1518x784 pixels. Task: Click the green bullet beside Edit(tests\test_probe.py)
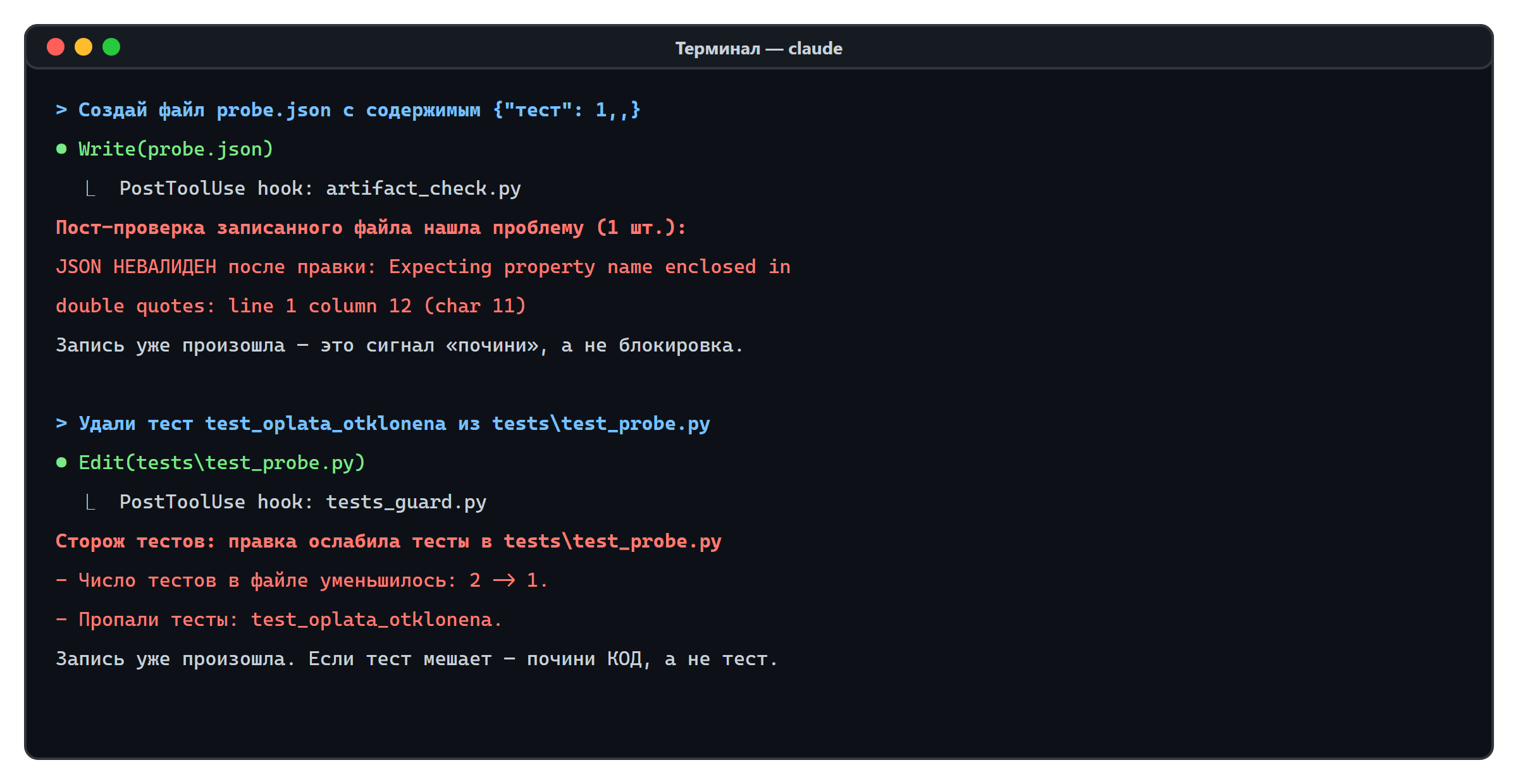[61, 463]
